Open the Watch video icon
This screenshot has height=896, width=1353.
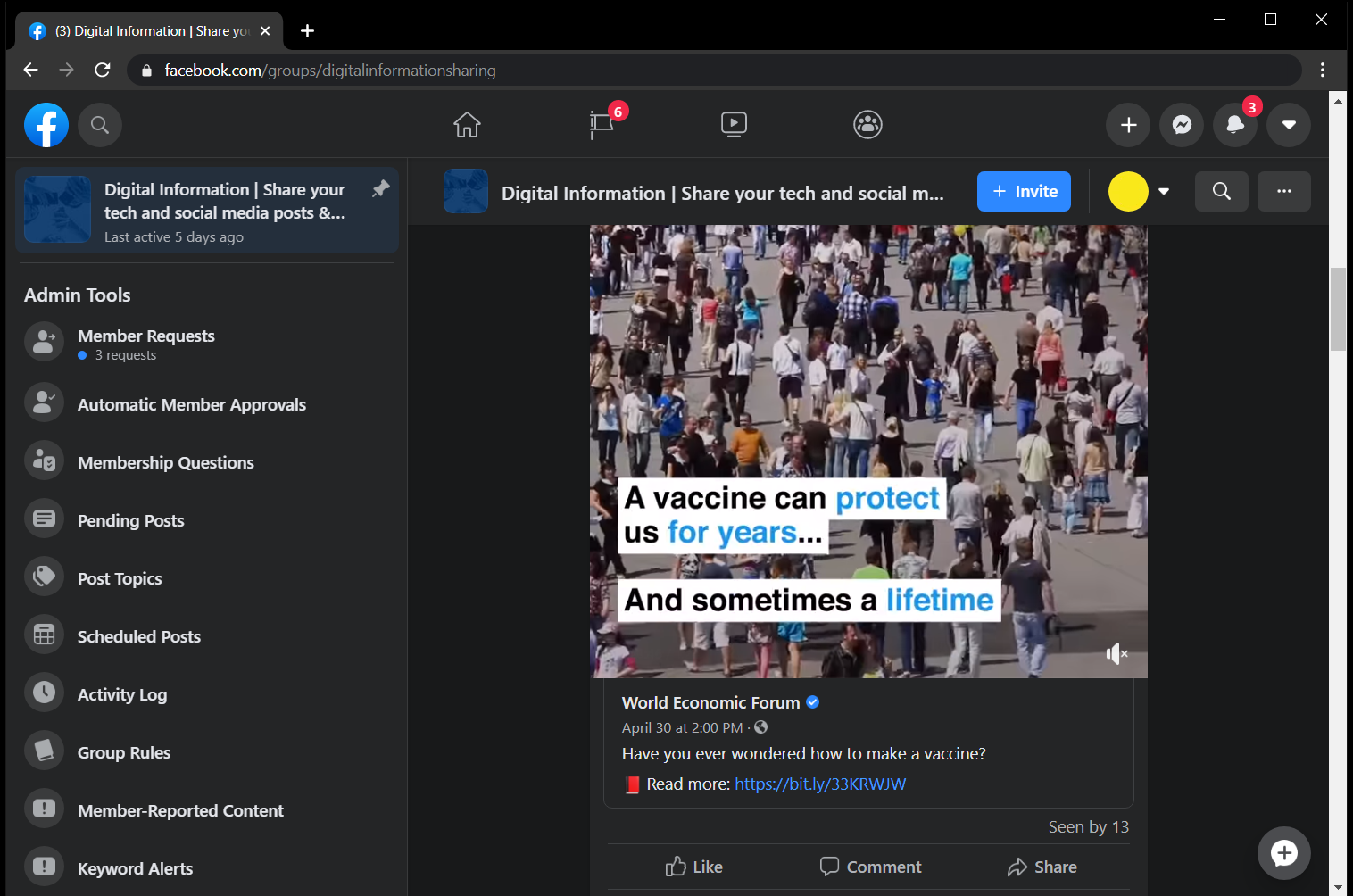point(734,124)
